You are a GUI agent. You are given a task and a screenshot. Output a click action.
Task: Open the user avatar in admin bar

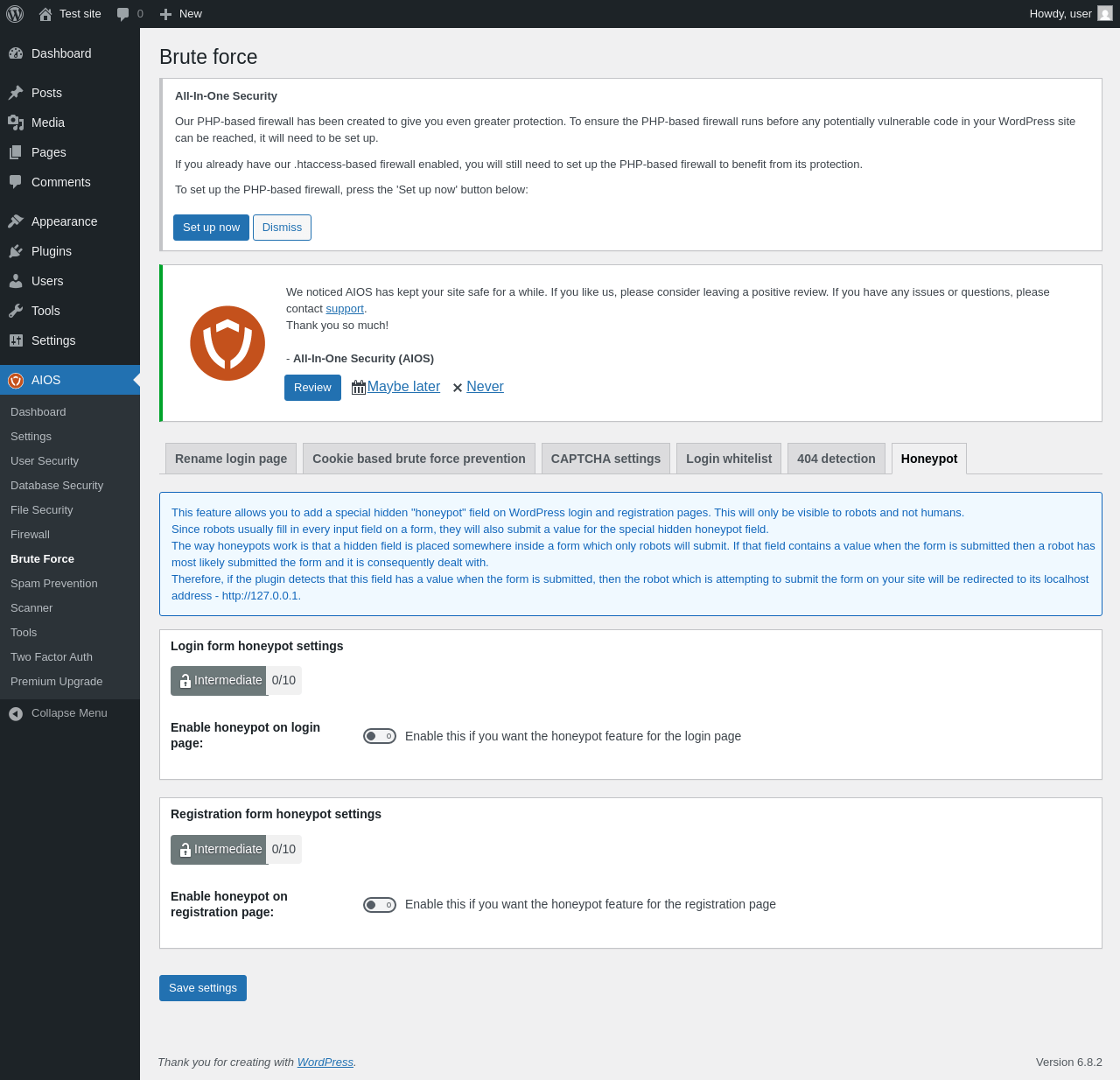[1105, 13]
